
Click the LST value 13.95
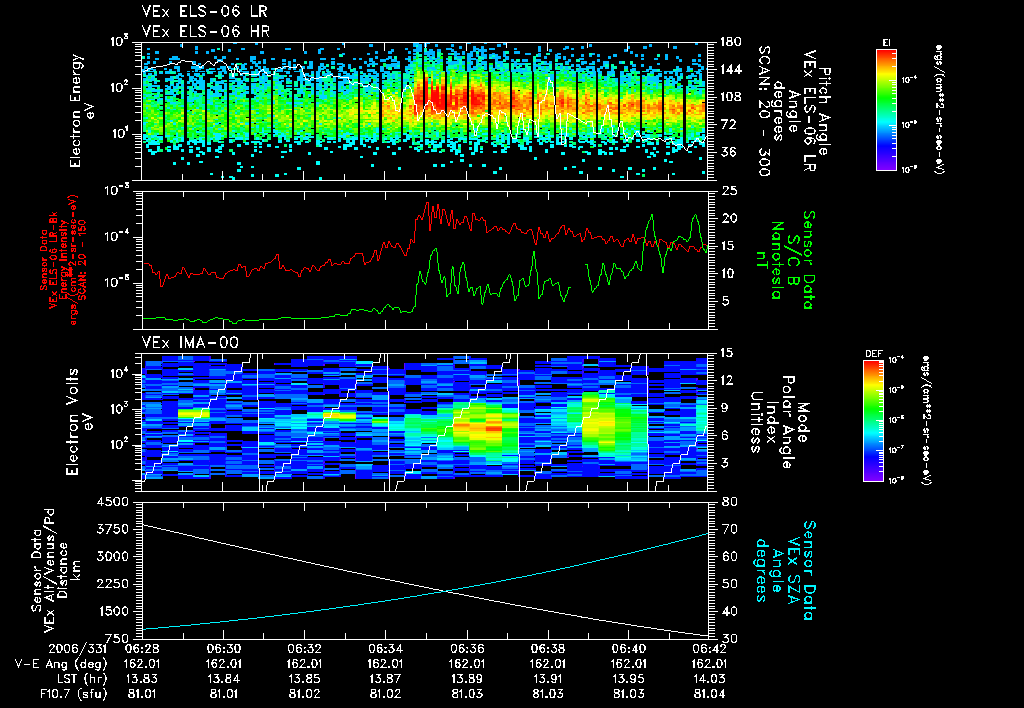pos(628,679)
